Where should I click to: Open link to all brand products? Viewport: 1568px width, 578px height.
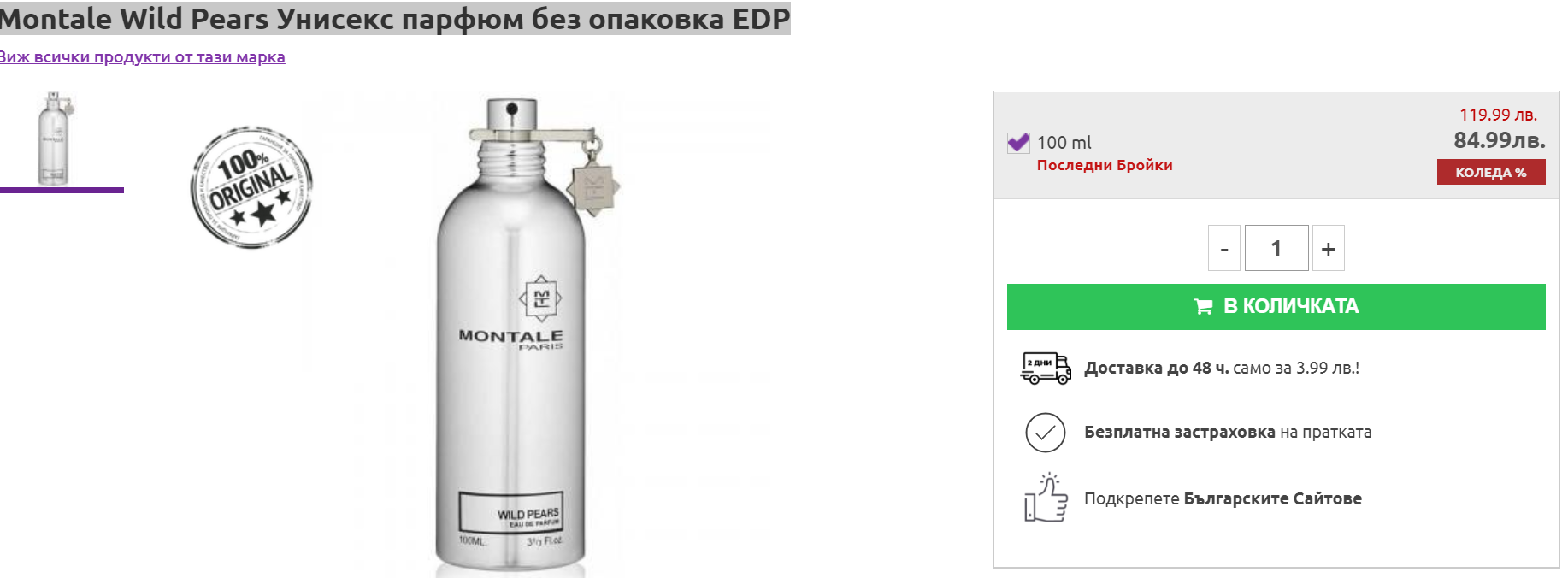pos(142,57)
